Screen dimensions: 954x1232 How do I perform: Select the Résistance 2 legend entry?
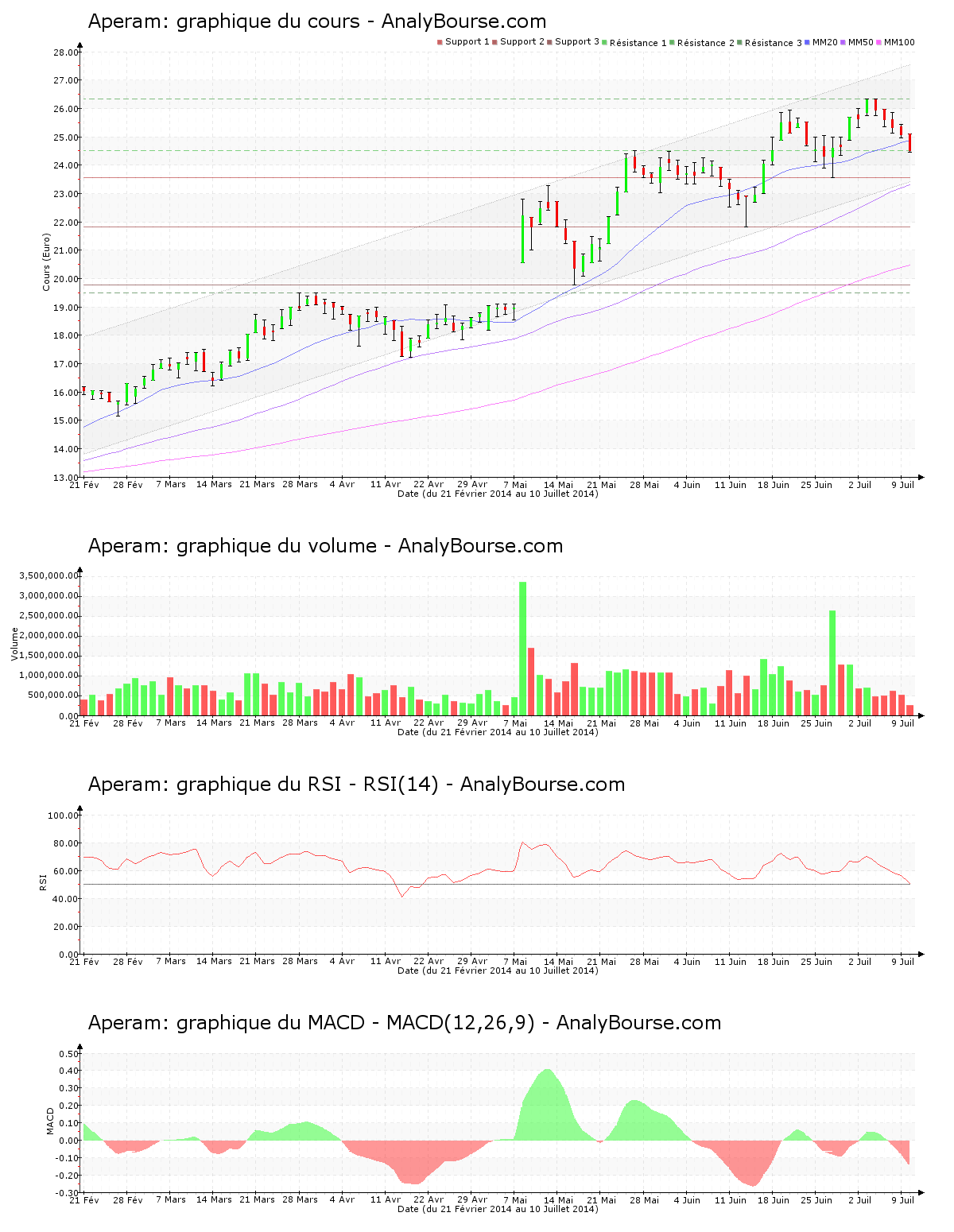(x=703, y=43)
